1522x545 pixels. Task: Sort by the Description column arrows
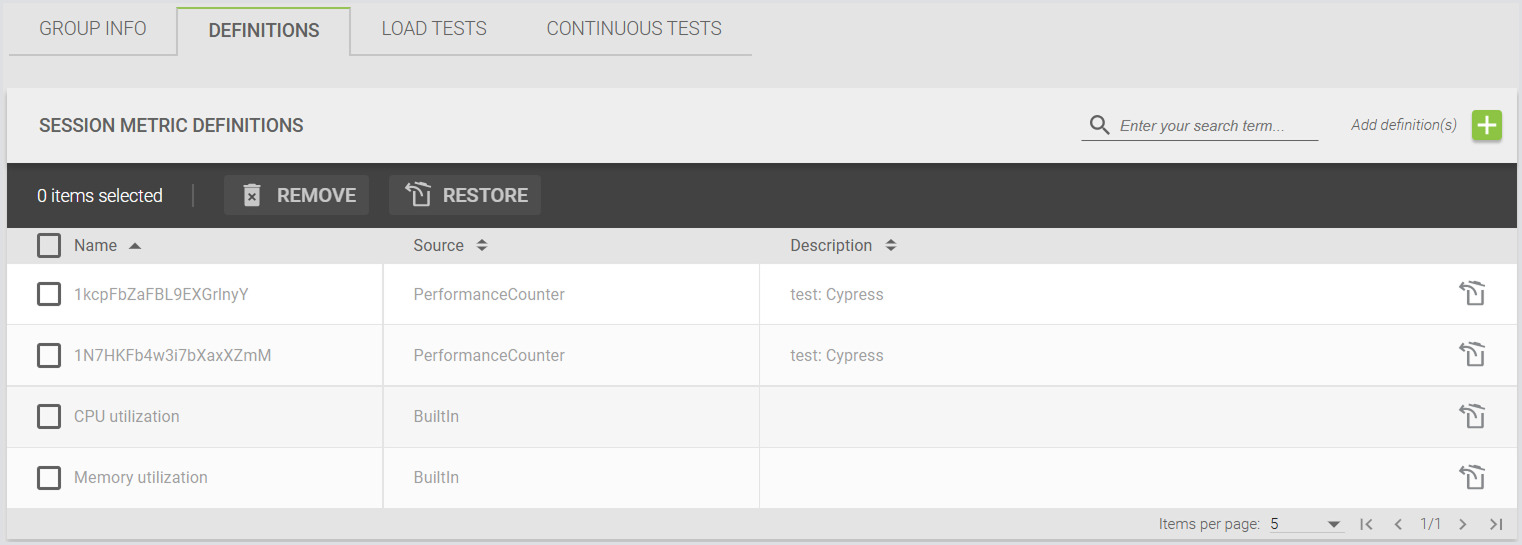[x=891, y=245]
